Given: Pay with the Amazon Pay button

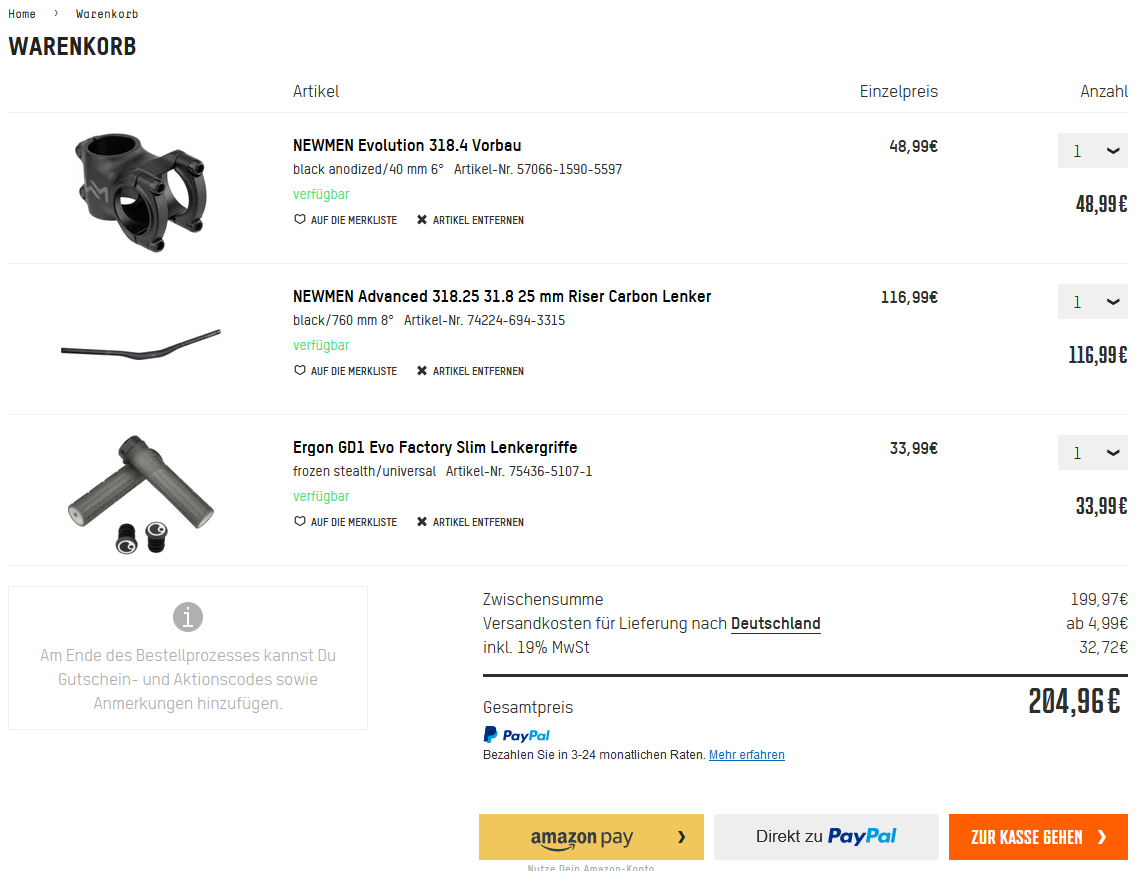Looking at the screenshot, I should (x=591, y=837).
